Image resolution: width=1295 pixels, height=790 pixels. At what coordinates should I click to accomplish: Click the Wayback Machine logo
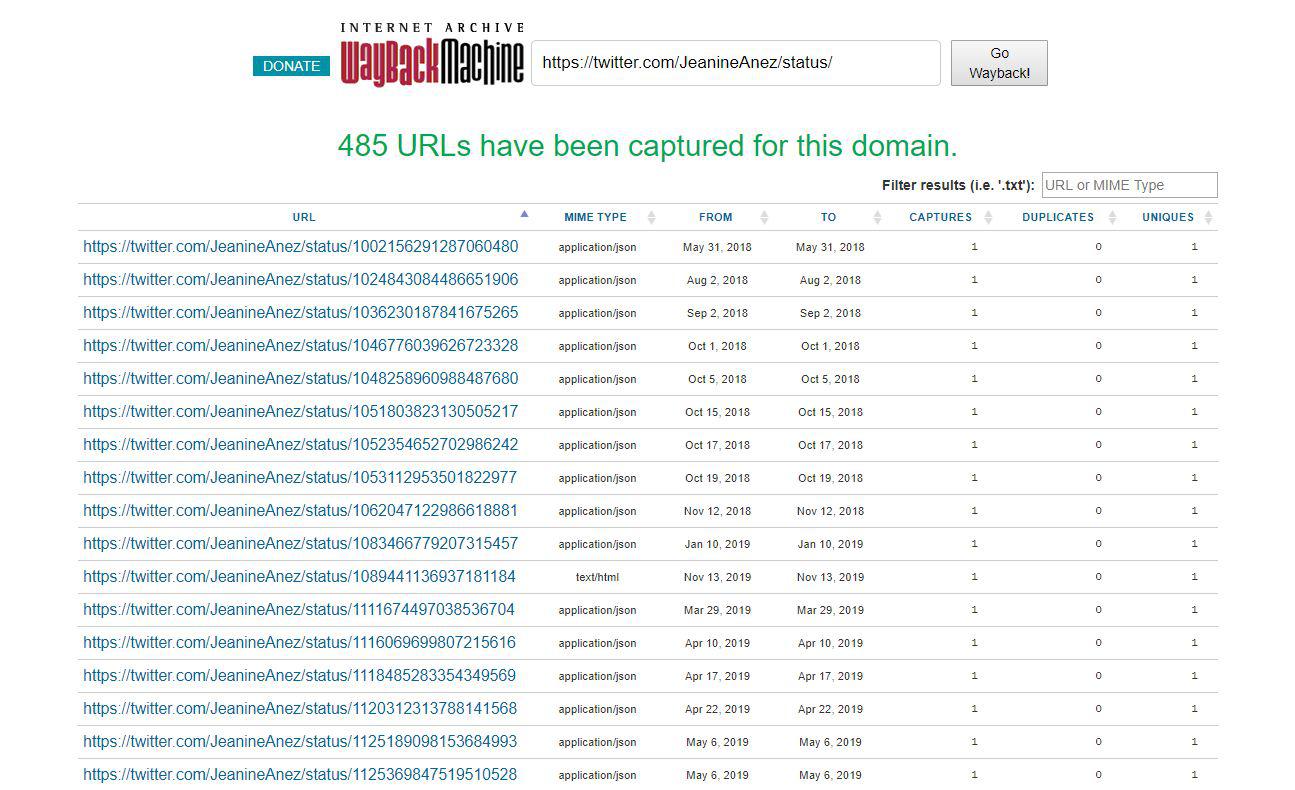(432, 56)
